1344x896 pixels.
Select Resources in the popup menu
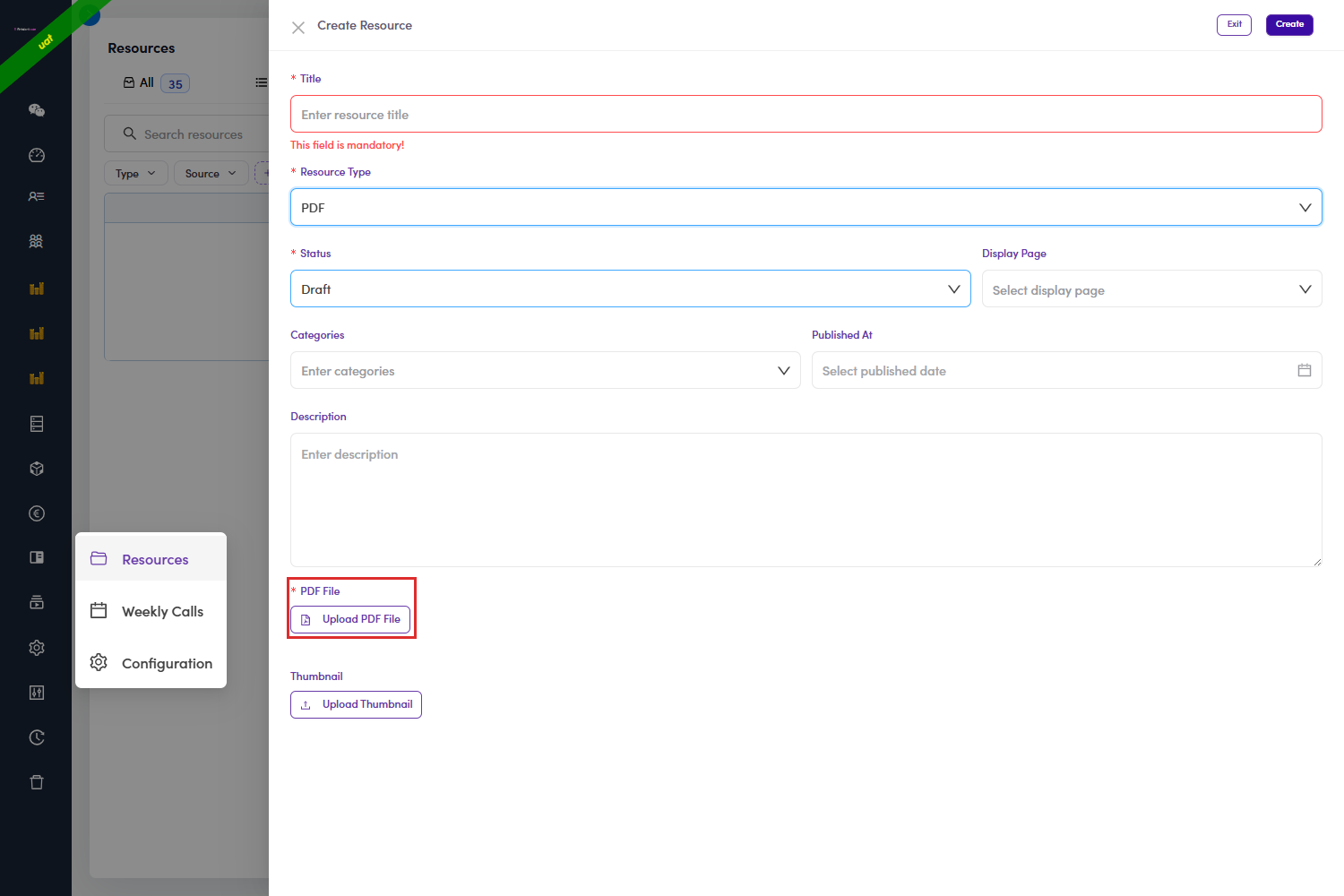click(151, 559)
